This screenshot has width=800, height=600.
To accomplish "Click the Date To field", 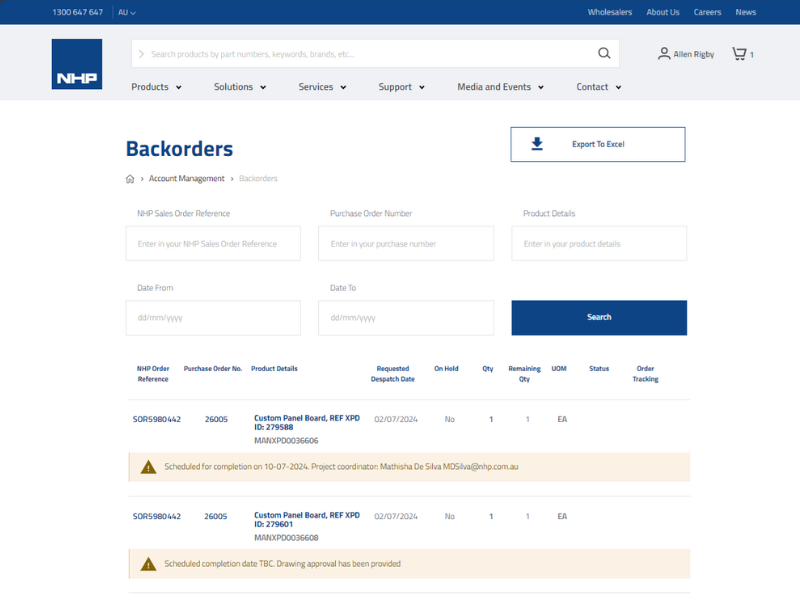I will coord(406,317).
